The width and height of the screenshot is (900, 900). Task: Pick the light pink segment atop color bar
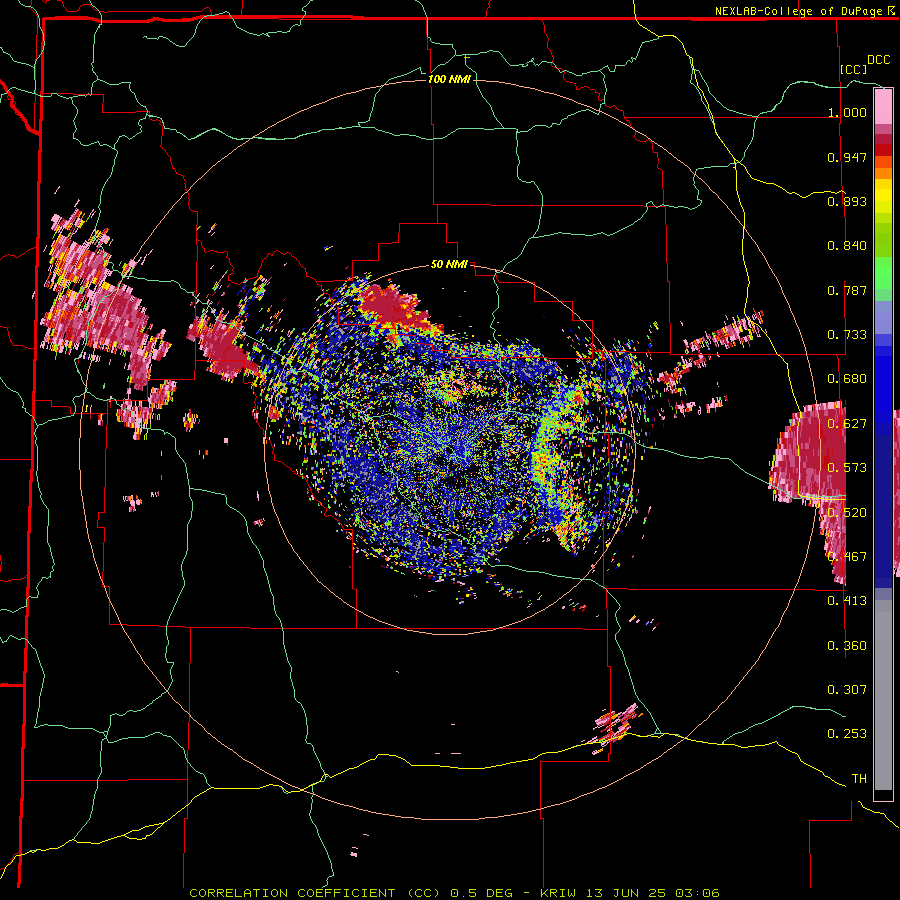point(883,107)
